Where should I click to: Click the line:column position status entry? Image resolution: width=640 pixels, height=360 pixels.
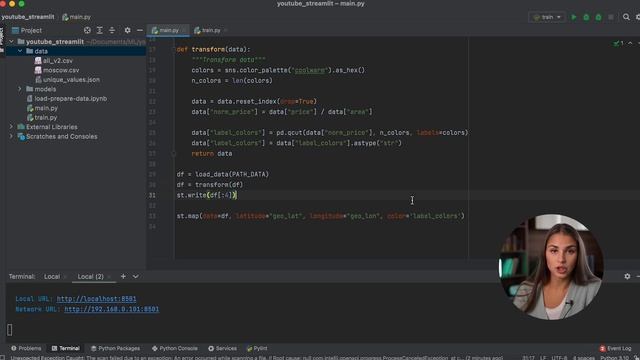[528, 358]
